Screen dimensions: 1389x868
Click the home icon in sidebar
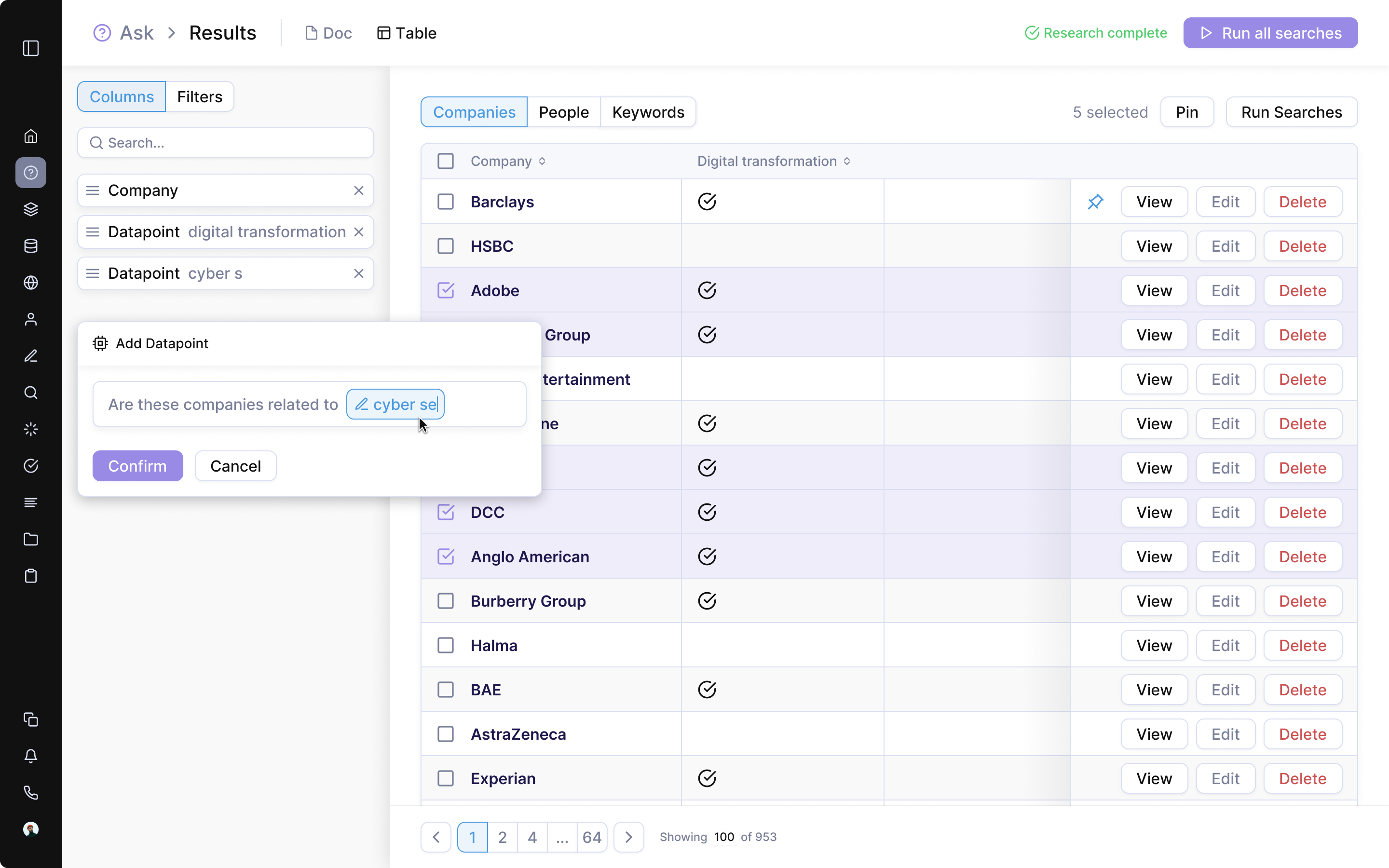31,136
